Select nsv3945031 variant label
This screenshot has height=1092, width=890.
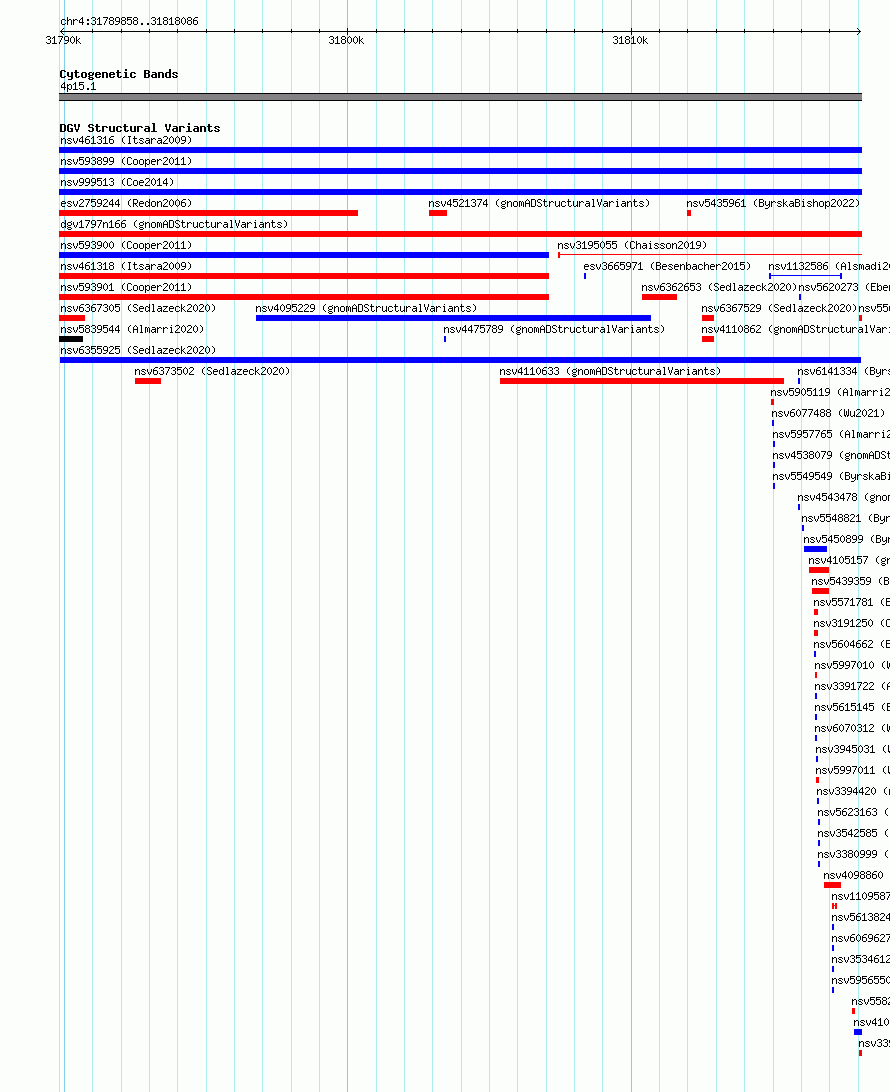[x=852, y=749]
